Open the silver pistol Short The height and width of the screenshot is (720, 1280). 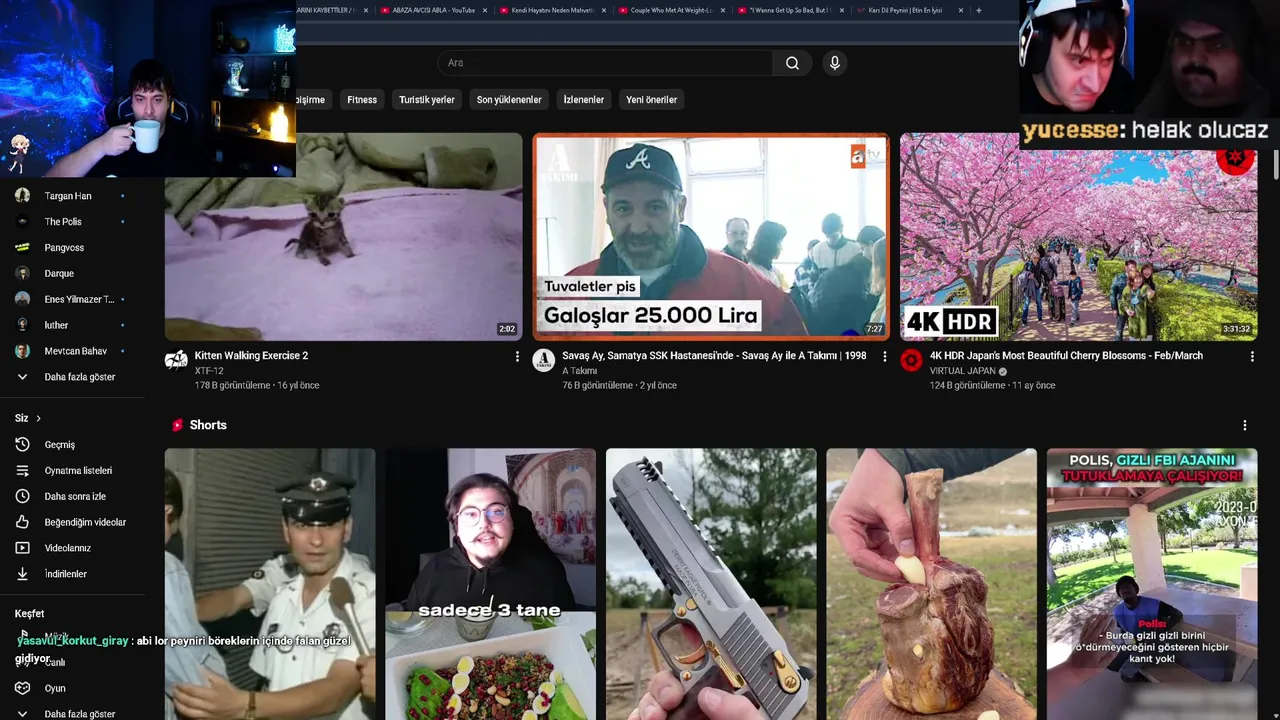point(711,584)
